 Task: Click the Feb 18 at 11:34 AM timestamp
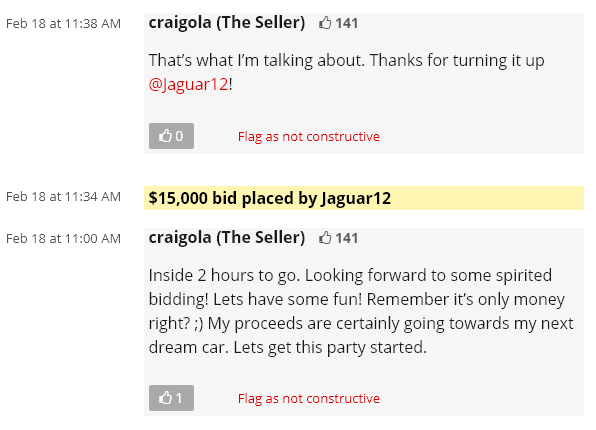click(x=63, y=197)
